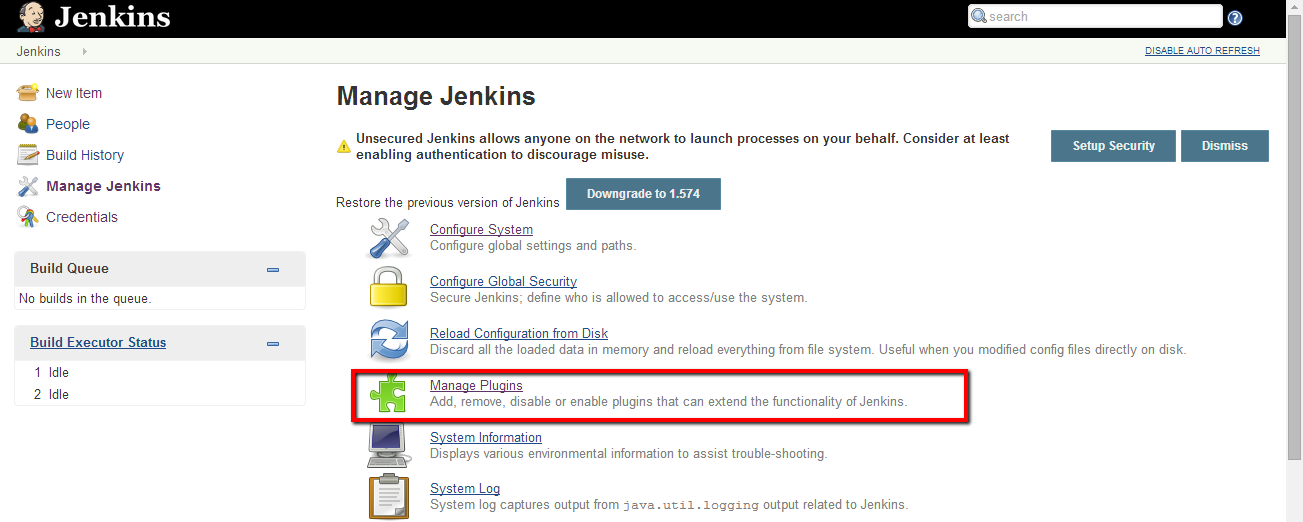Click executor 1 Idle row
Screen dimensions: 1303x522
tap(160, 372)
